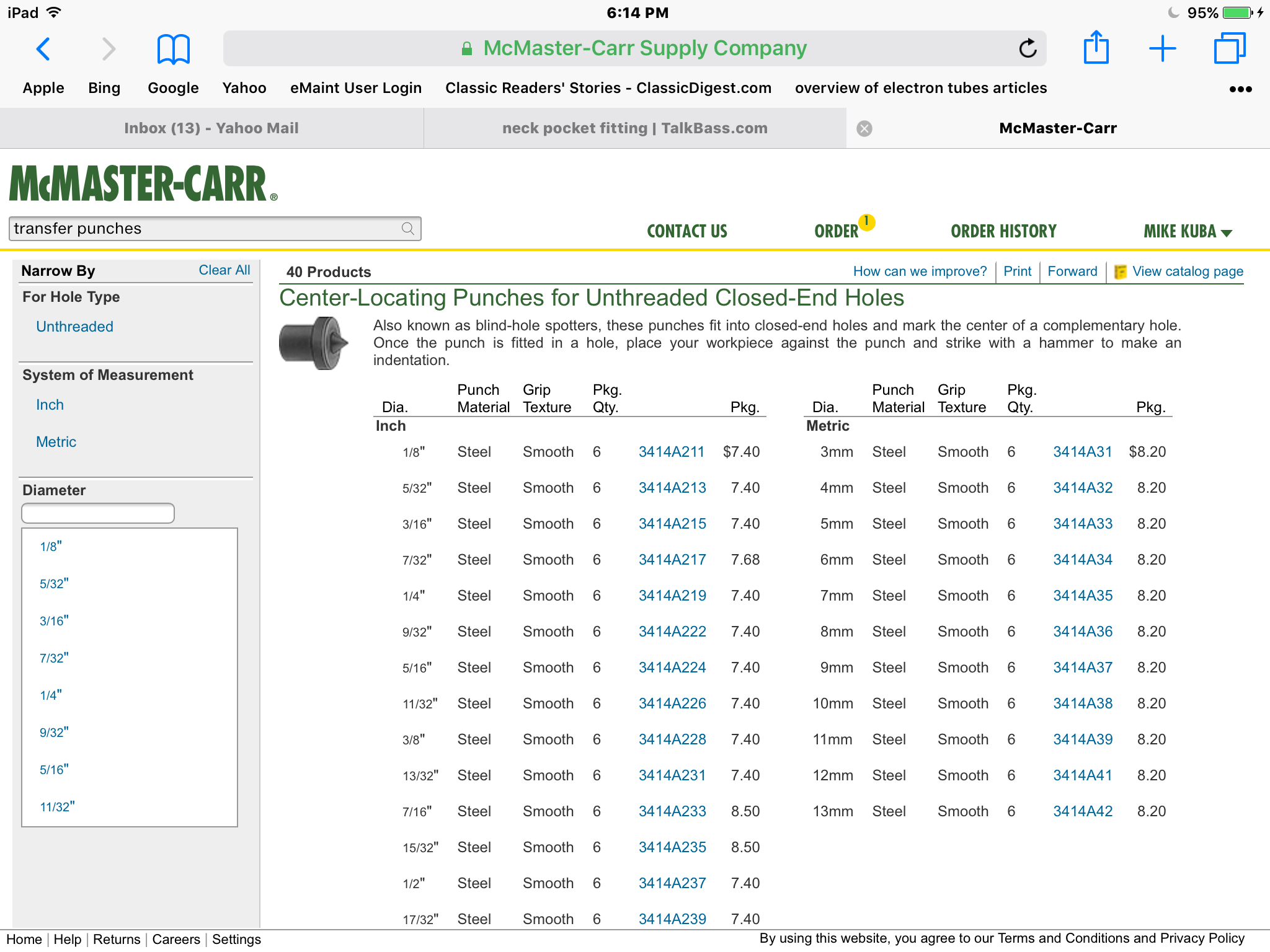Open part number 3414A211
Image resolution: width=1270 pixels, height=952 pixels.
coord(672,452)
